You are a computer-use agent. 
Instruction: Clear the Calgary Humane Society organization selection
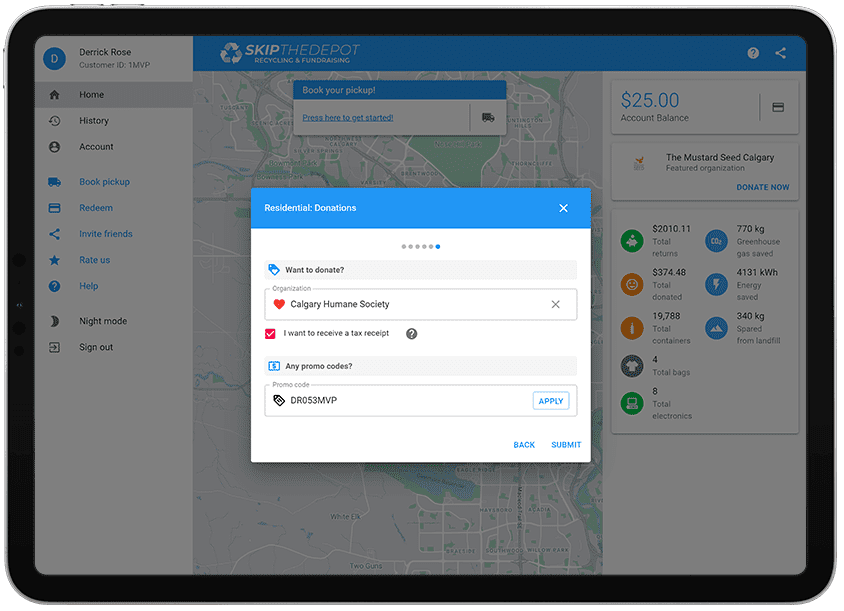tap(556, 304)
